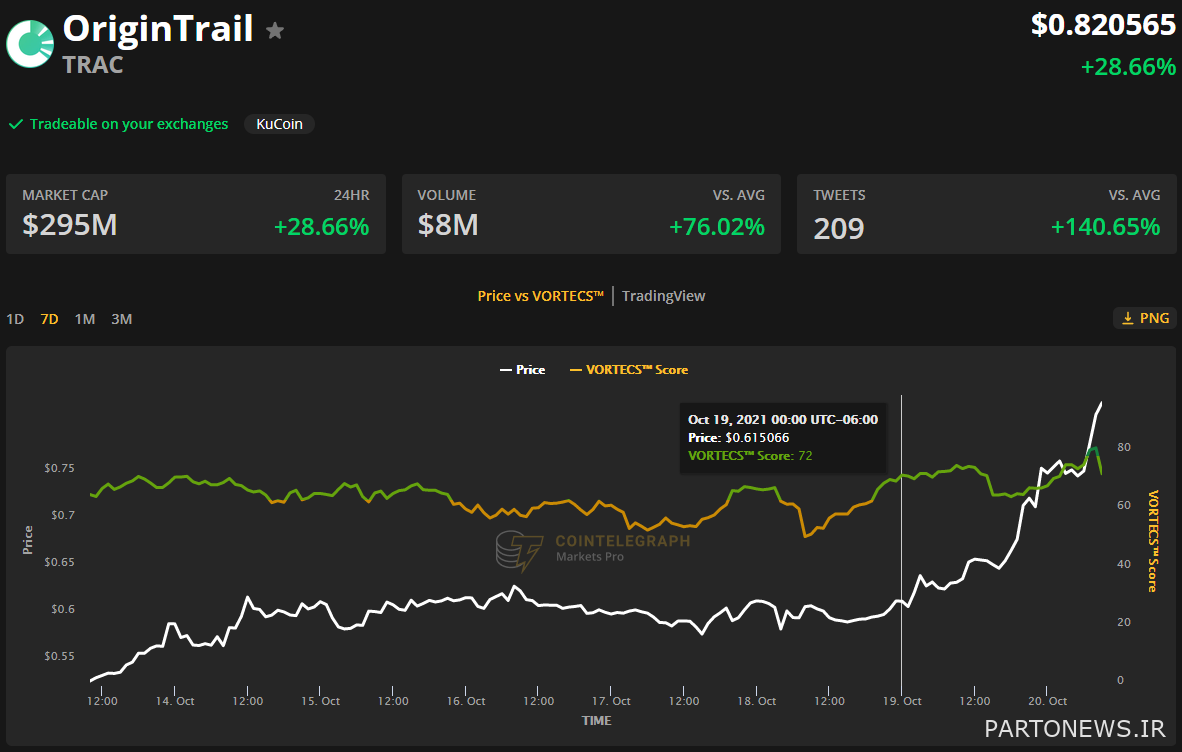Favorite OriginTrail with the star icon
This screenshot has width=1182, height=752.
point(275,30)
